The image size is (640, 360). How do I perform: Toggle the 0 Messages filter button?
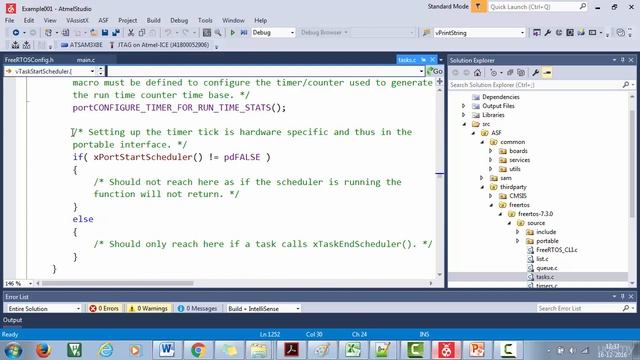(198, 309)
